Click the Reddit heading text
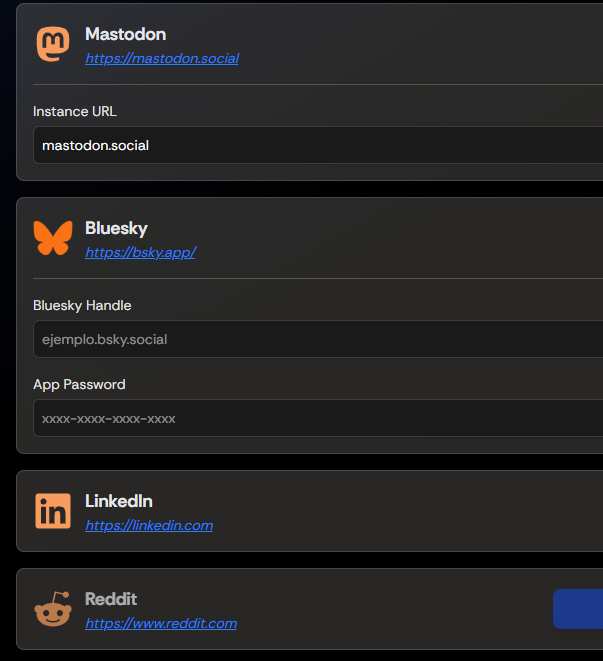Image resolution: width=603 pixels, height=661 pixels. tap(111, 599)
